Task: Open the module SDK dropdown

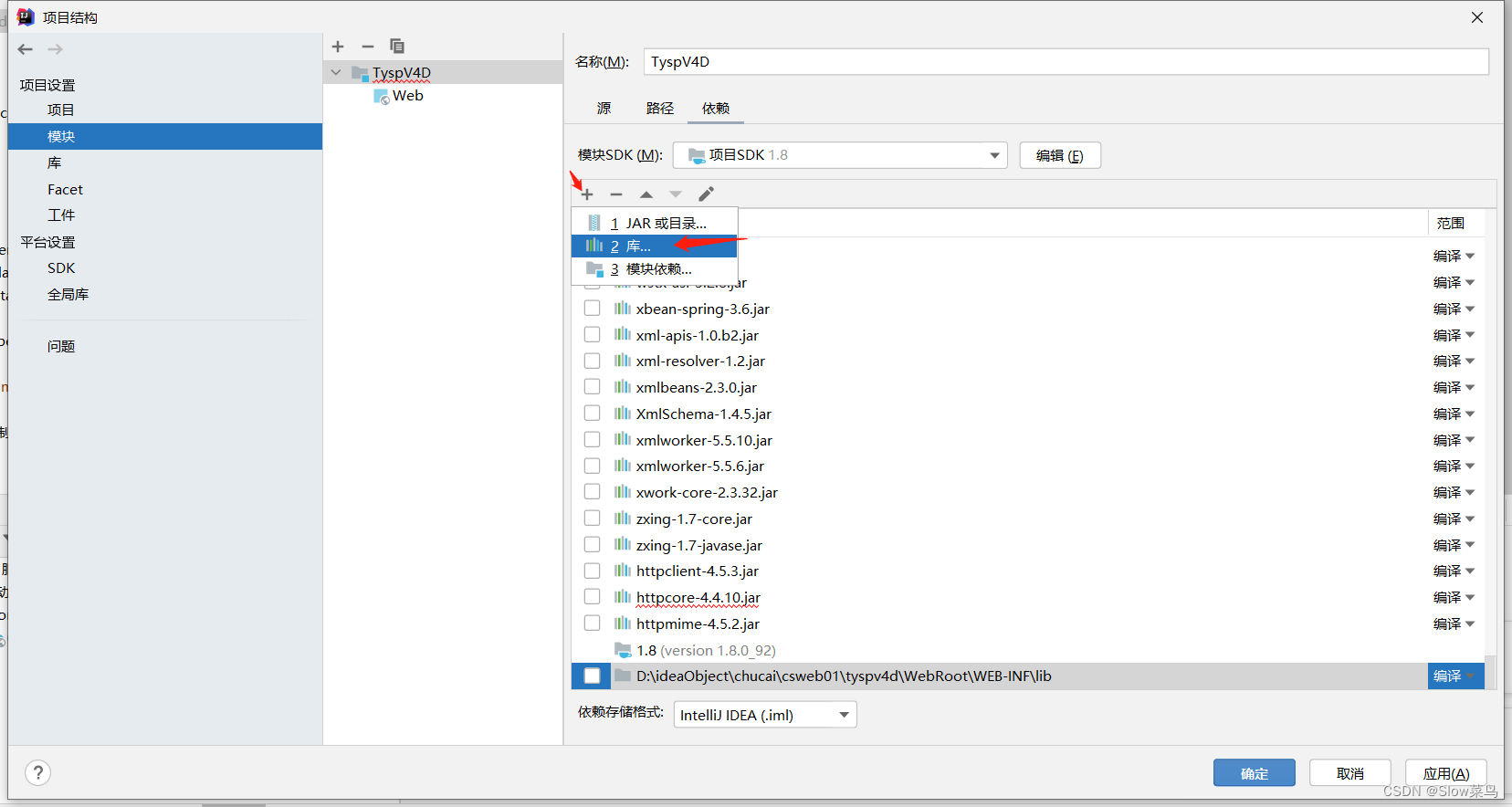Action: pyautogui.click(x=840, y=155)
